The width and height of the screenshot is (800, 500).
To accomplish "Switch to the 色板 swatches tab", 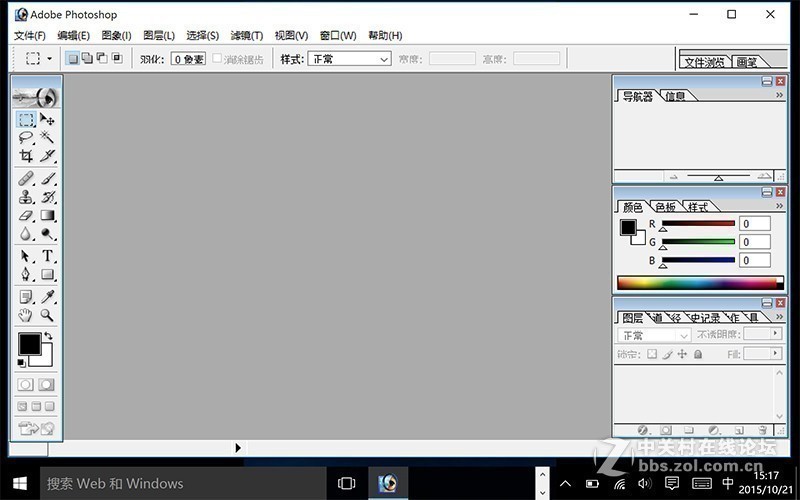I will pyautogui.click(x=665, y=207).
